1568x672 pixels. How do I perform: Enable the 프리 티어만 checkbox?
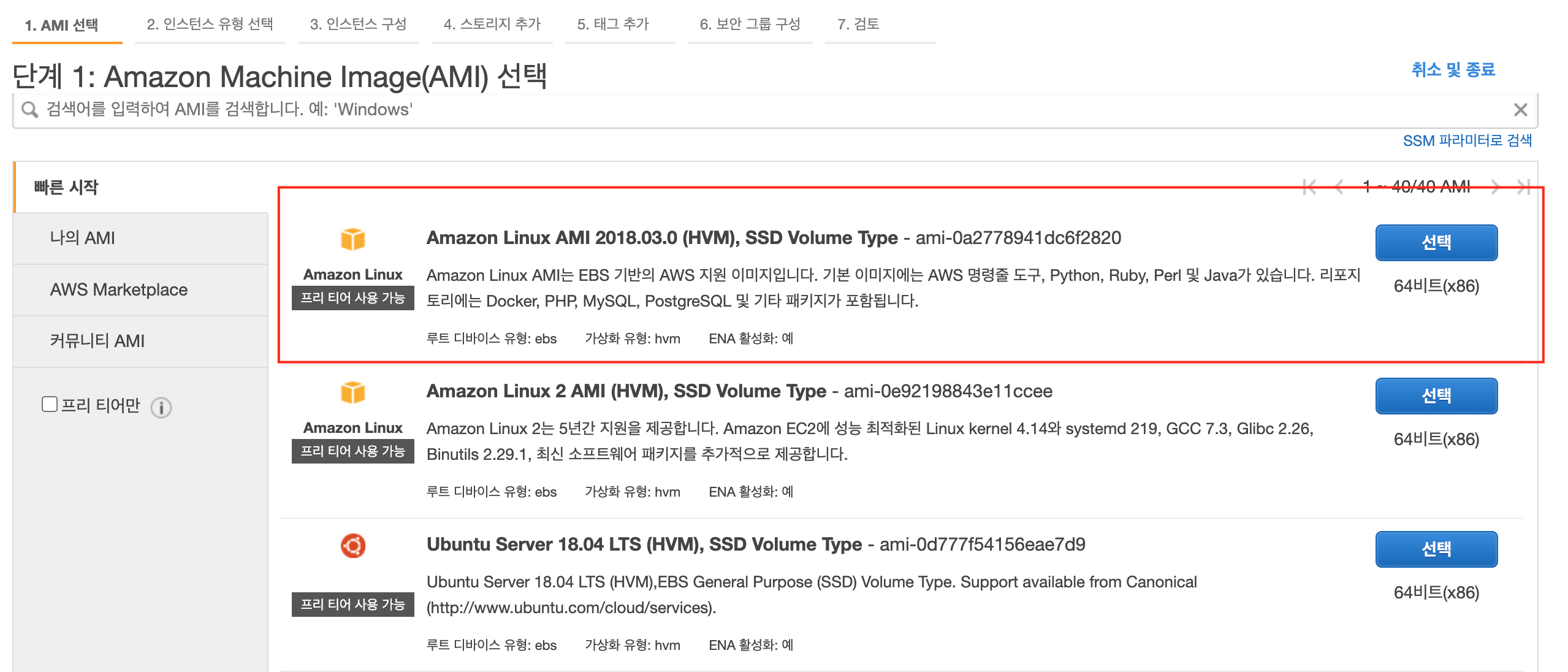50,404
